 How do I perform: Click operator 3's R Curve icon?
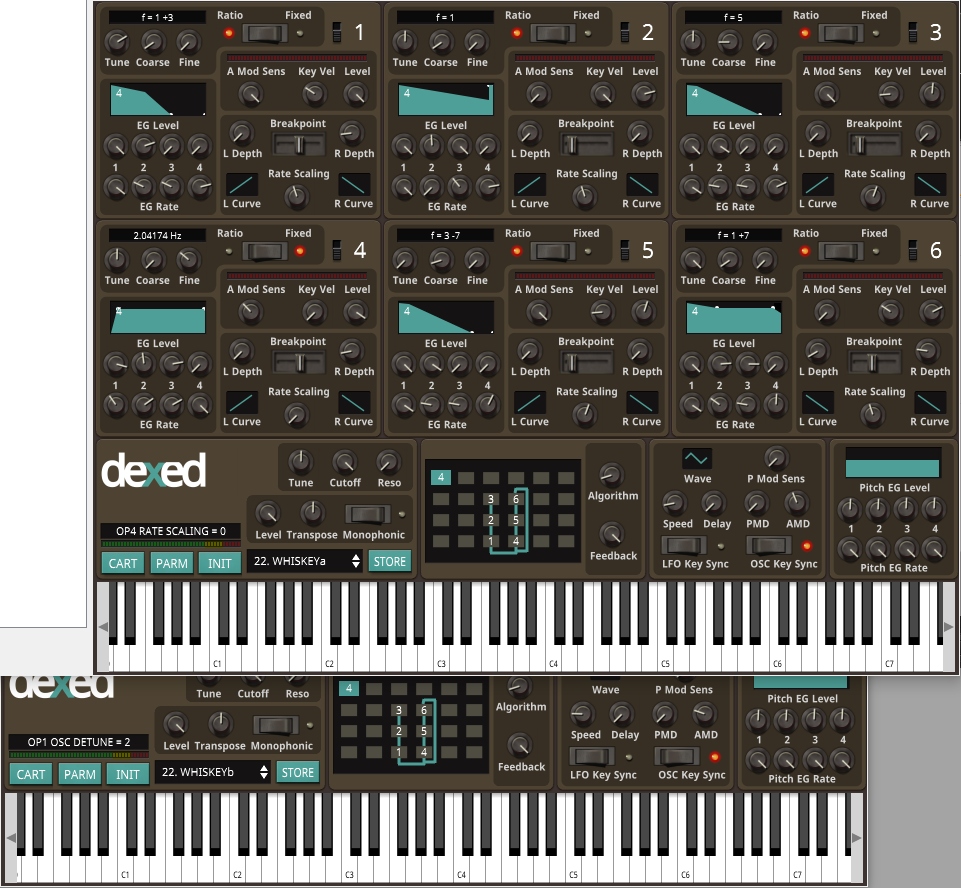tap(933, 185)
